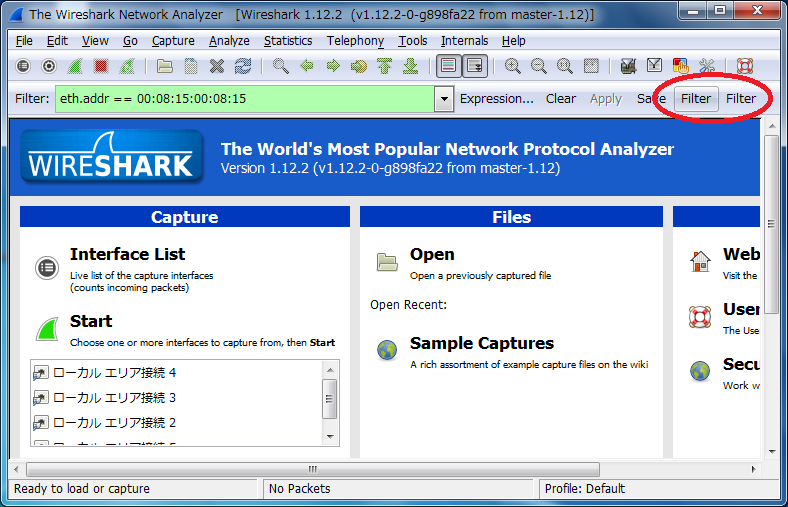Open preferences wrench icon

(707, 66)
